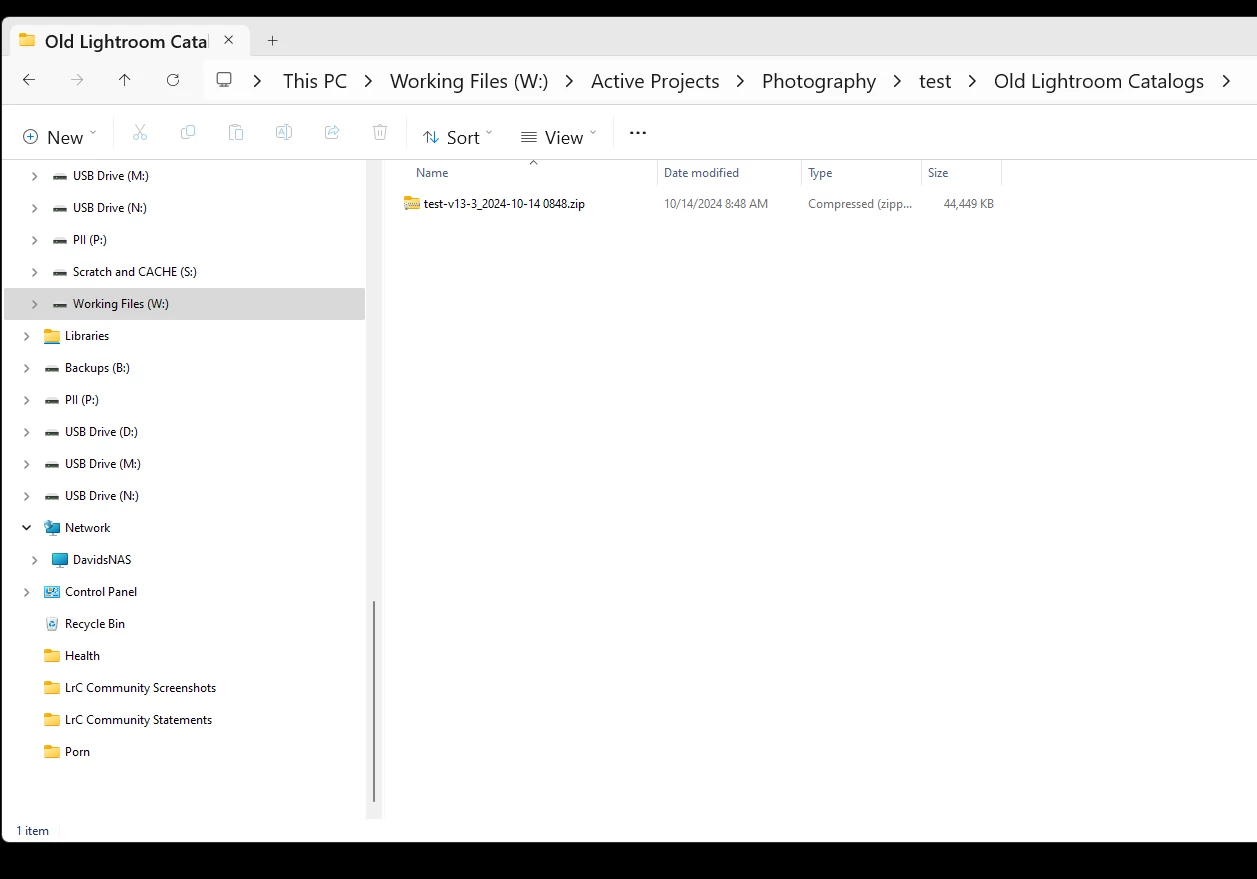
Task: Open the New item dropdown
Action: (60, 137)
